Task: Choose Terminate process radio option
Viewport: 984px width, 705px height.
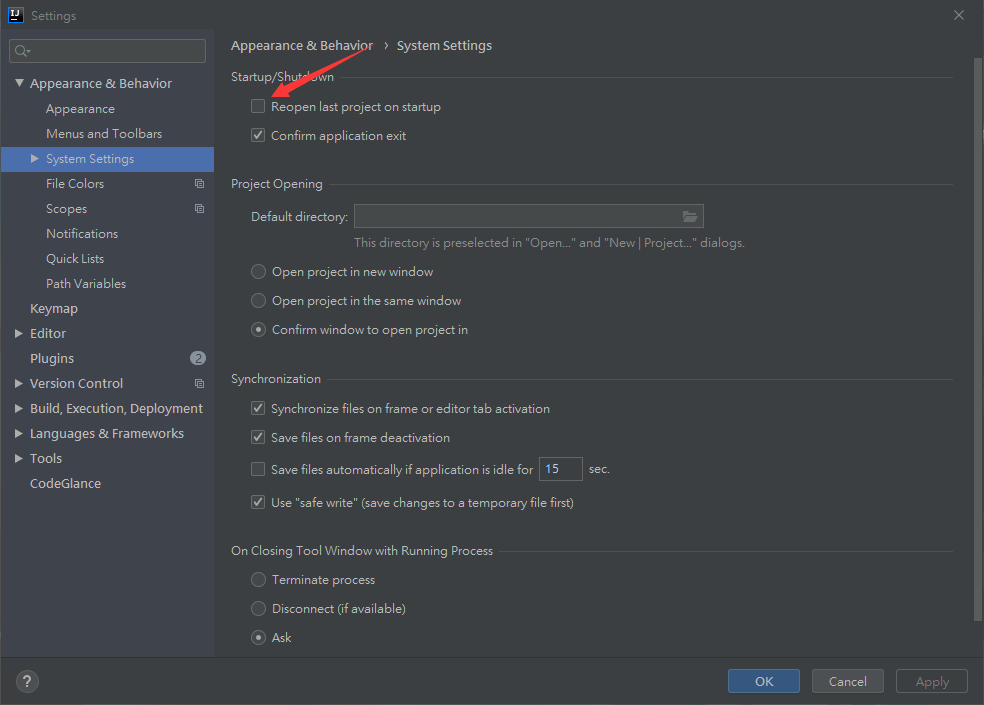Action: point(259,580)
